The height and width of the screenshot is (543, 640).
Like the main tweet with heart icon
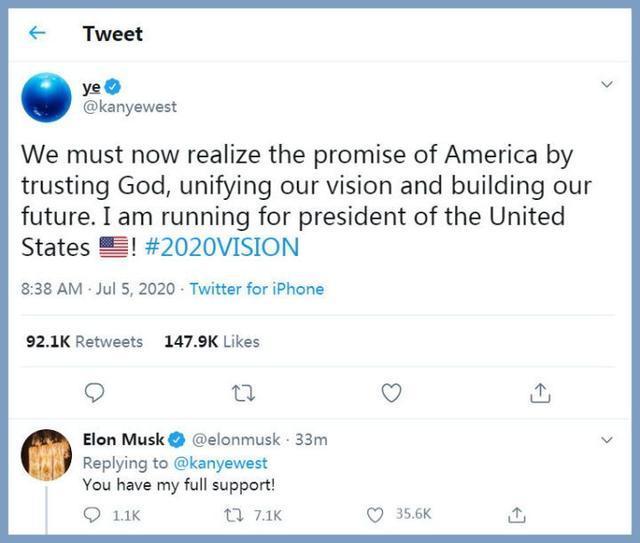pos(391,393)
